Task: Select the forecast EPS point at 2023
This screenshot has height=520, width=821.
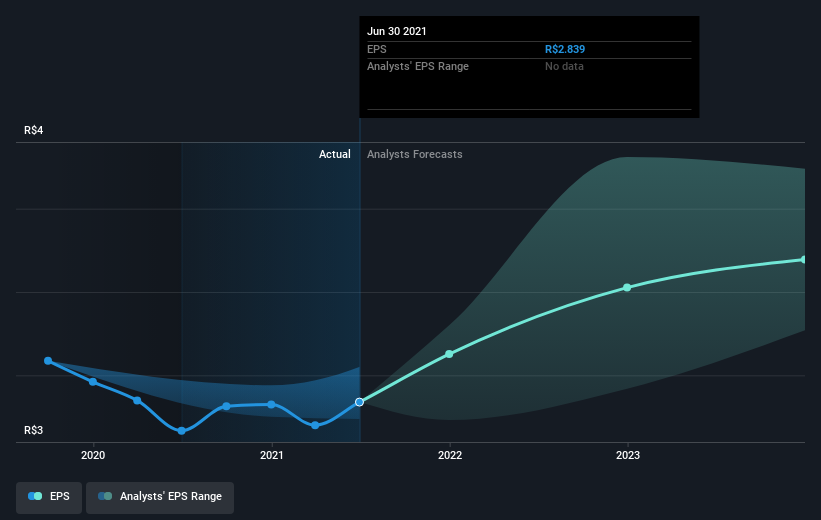Action: [627, 287]
